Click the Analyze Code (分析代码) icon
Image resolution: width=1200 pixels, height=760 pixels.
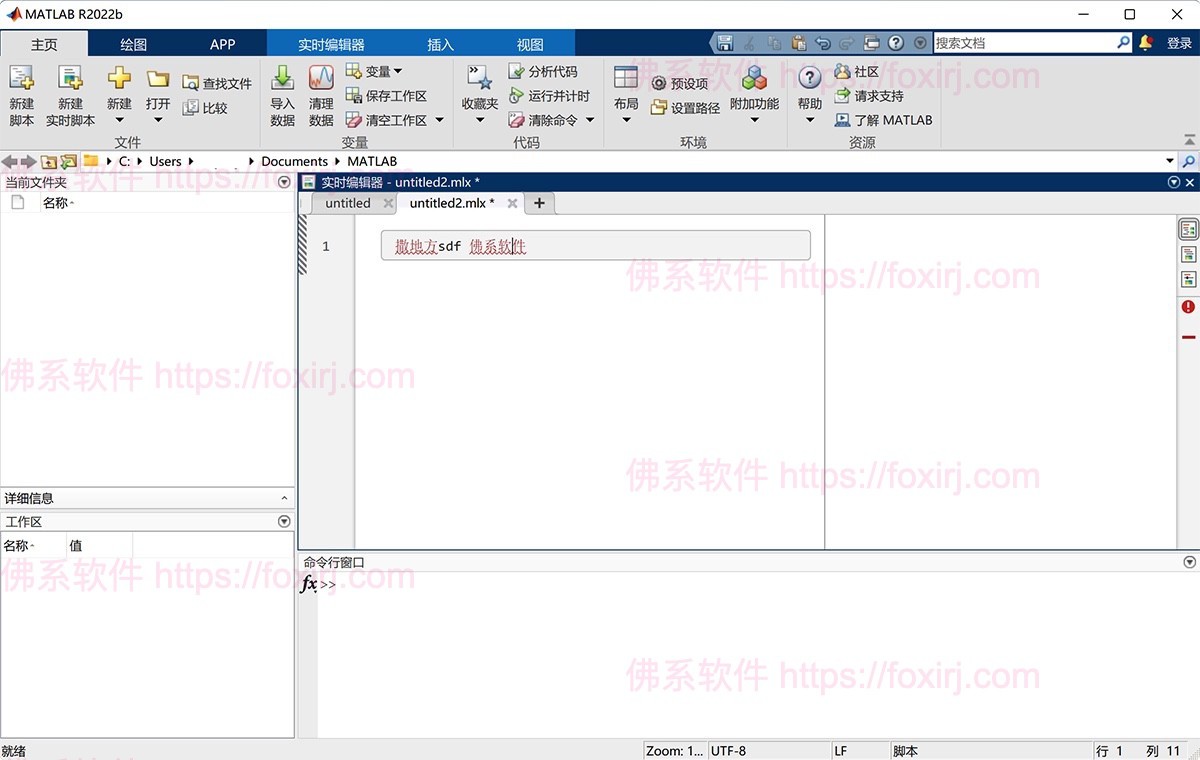click(x=516, y=72)
